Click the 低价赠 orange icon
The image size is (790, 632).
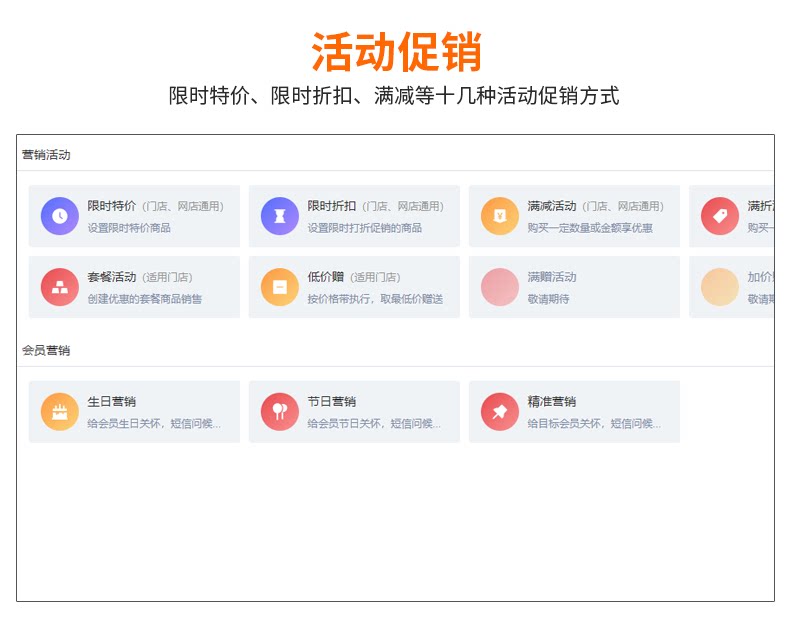[x=280, y=287]
